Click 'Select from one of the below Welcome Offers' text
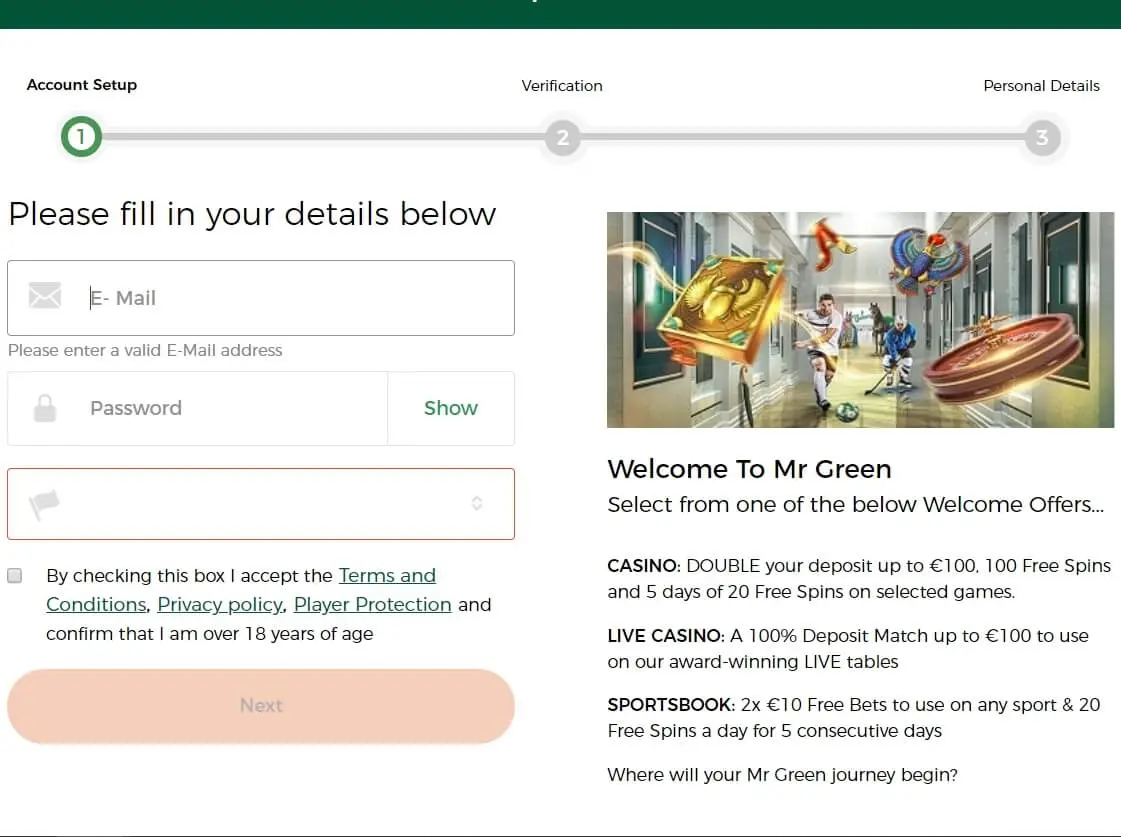The height and width of the screenshot is (837, 1121). click(856, 505)
